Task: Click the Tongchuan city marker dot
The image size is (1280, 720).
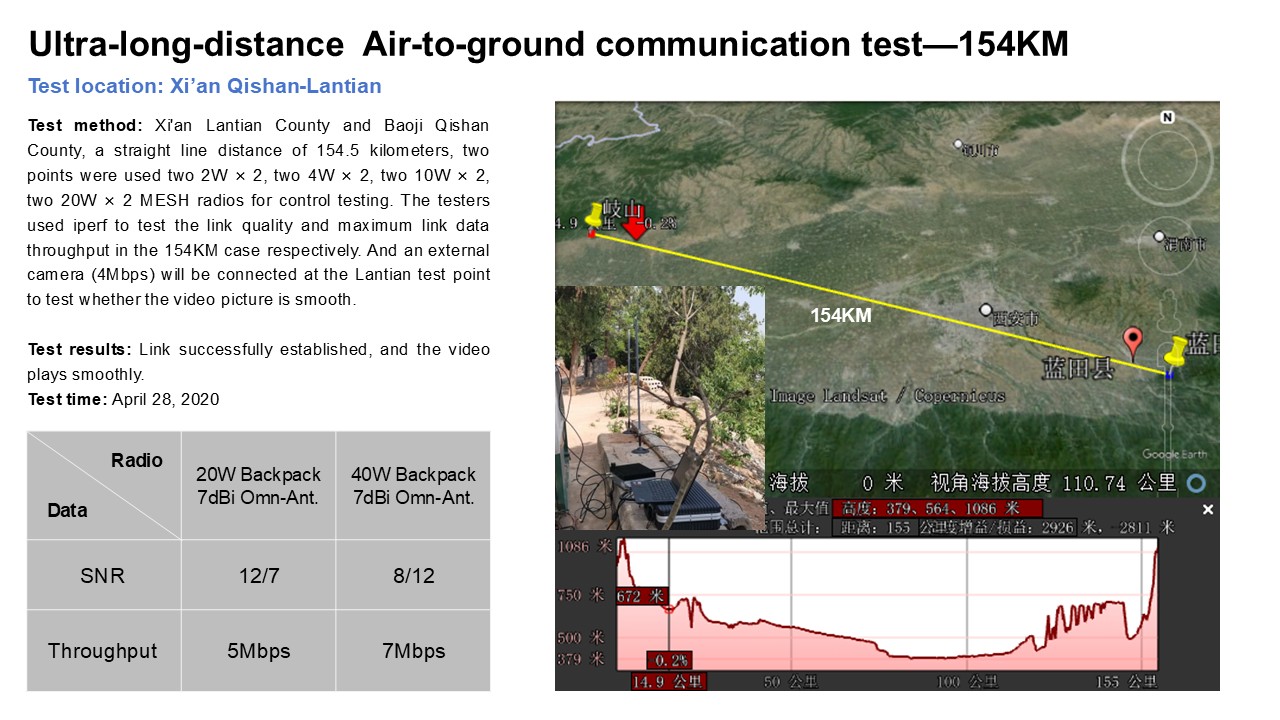Action: (x=958, y=144)
